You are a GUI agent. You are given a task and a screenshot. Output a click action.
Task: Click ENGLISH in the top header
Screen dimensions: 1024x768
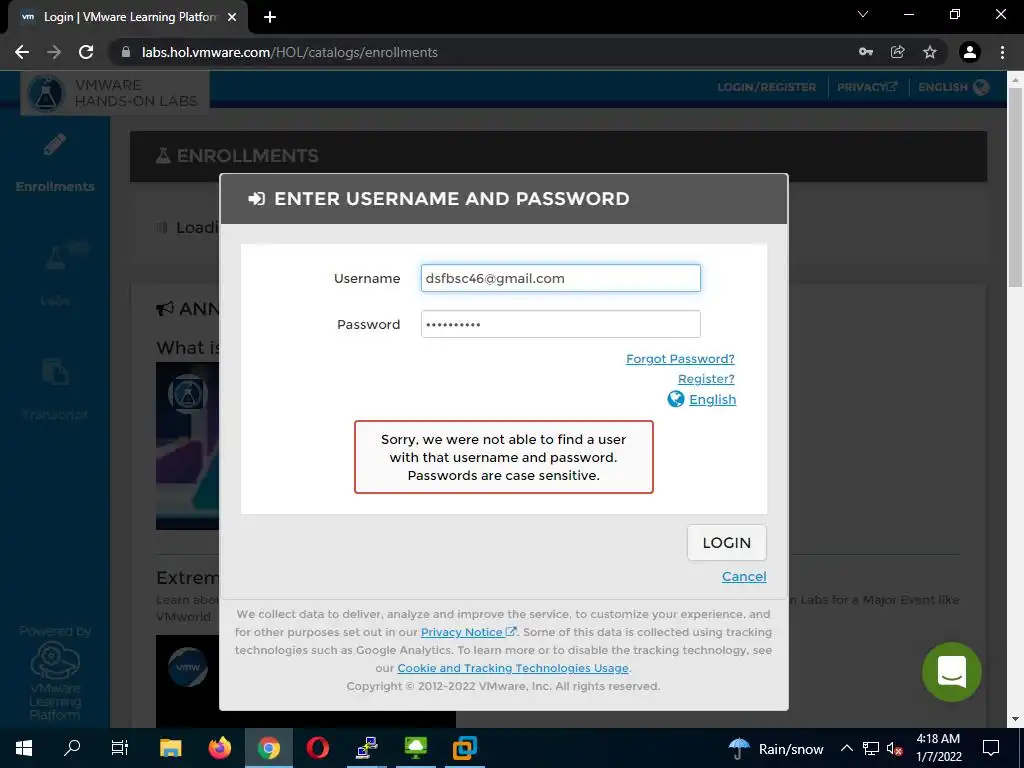coord(953,87)
